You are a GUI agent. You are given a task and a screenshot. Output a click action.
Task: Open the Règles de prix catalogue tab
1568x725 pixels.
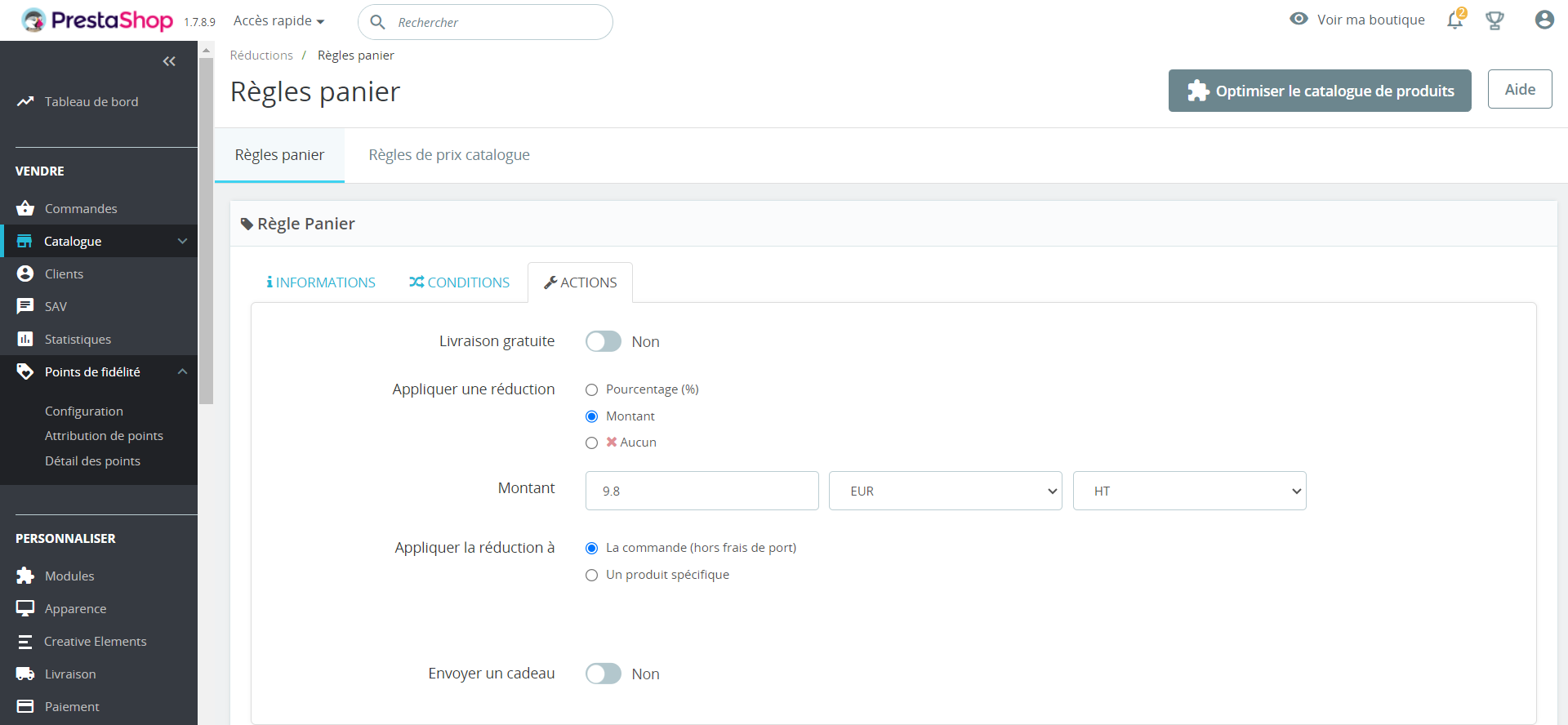click(x=448, y=155)
